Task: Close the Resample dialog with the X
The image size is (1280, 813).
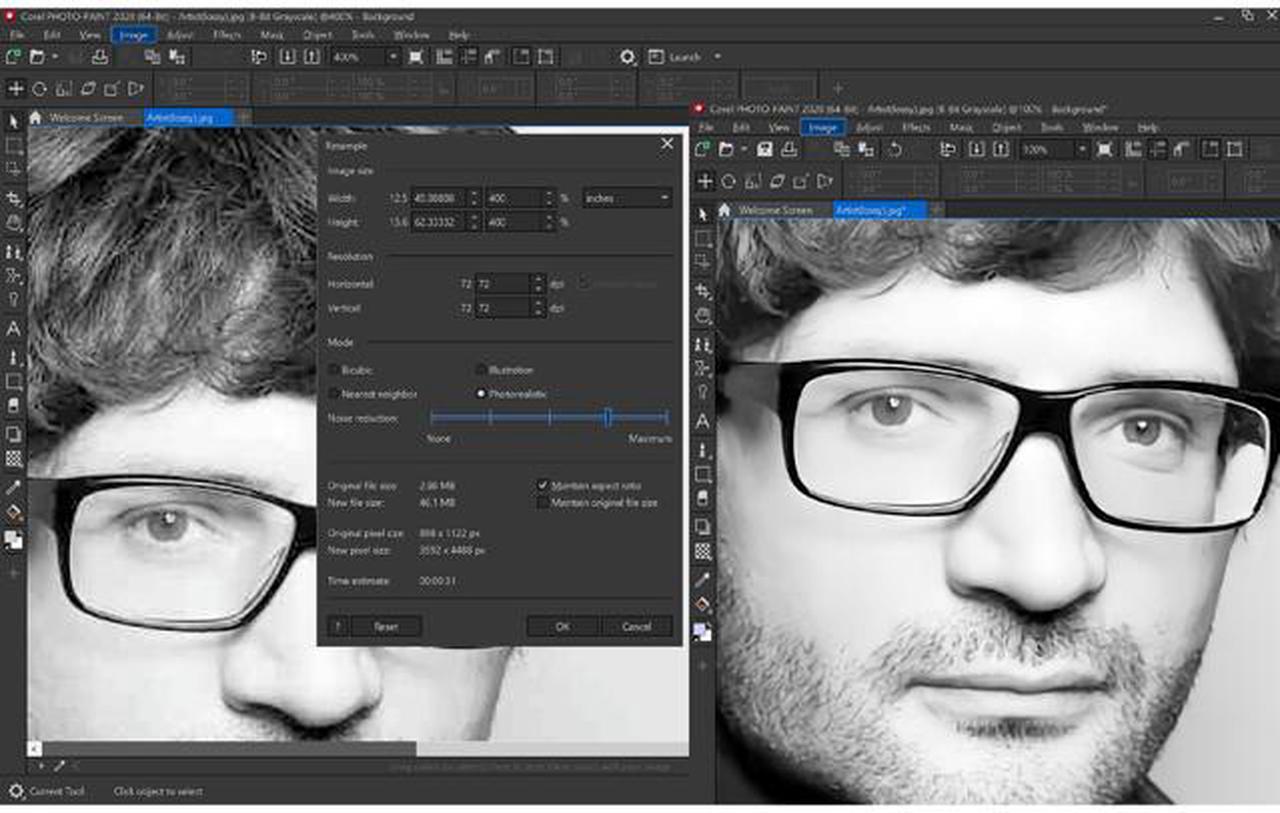Action: click(x=667, y=144)
